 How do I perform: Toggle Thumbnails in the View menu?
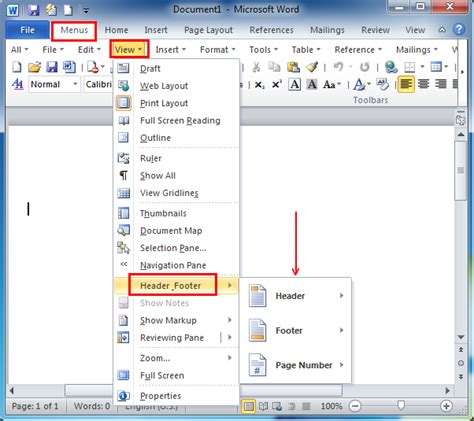pos(177,213)
